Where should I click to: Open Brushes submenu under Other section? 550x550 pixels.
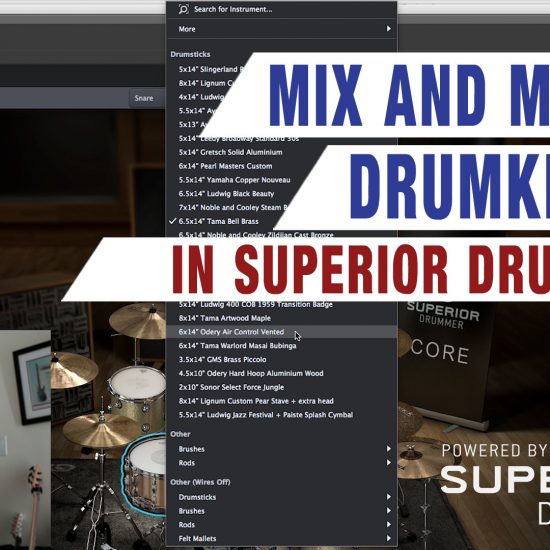[x=281, y=449]
